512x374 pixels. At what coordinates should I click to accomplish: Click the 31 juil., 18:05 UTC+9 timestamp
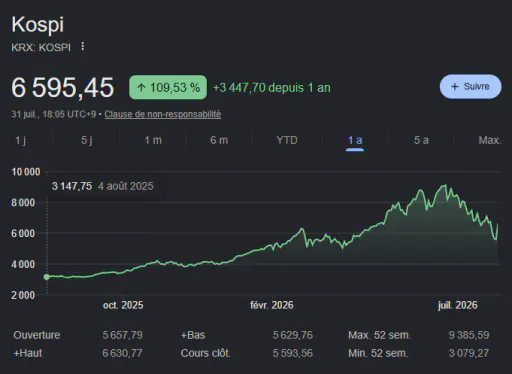(x=54, y=114)
